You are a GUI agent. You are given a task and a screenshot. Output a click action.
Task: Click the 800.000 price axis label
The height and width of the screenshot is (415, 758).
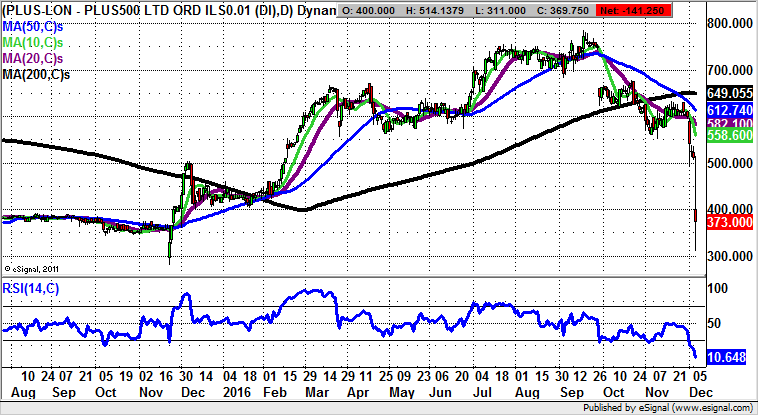(728, 23)
